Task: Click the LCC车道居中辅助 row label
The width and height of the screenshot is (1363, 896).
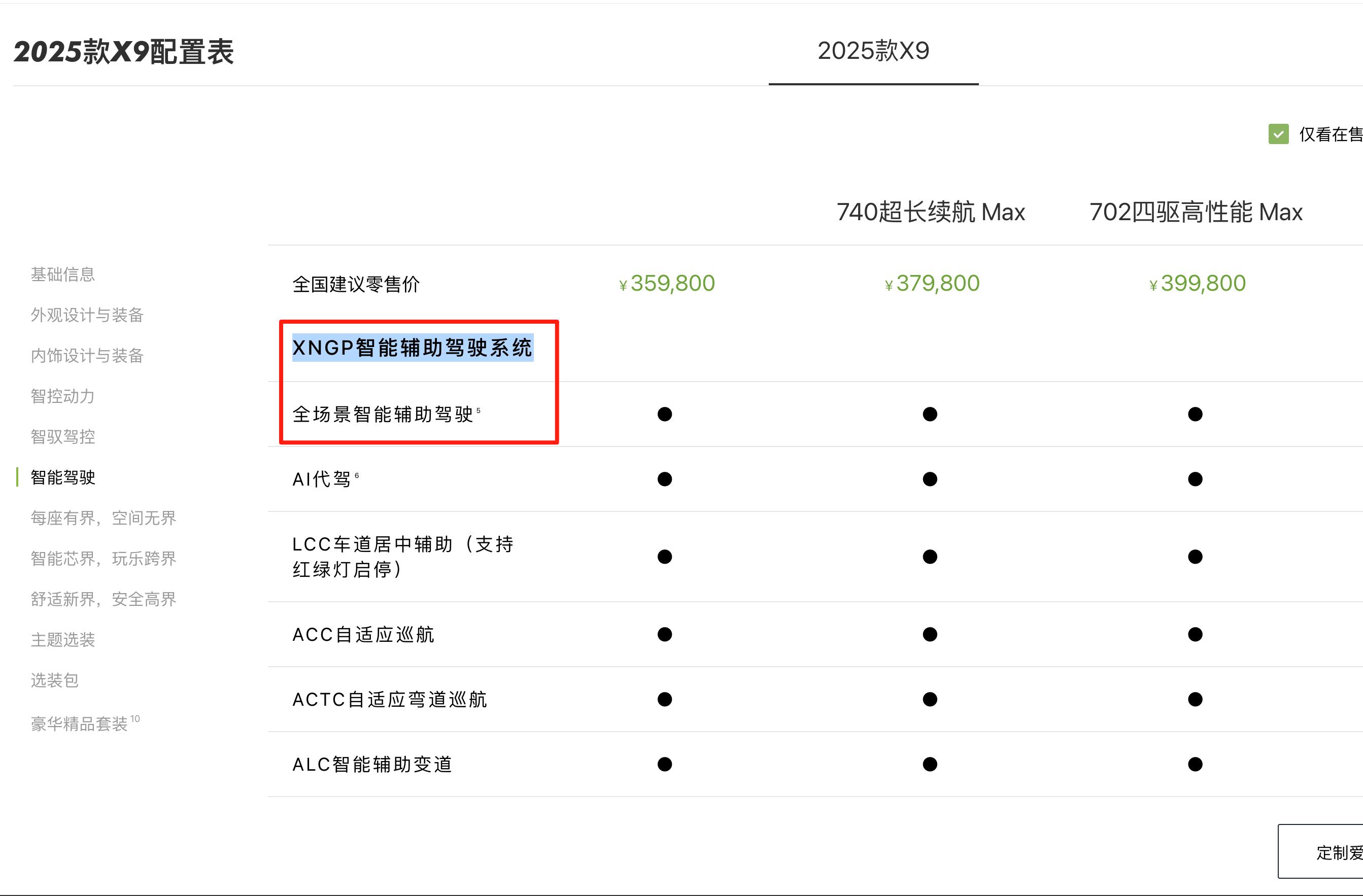Action: (402, 557)
